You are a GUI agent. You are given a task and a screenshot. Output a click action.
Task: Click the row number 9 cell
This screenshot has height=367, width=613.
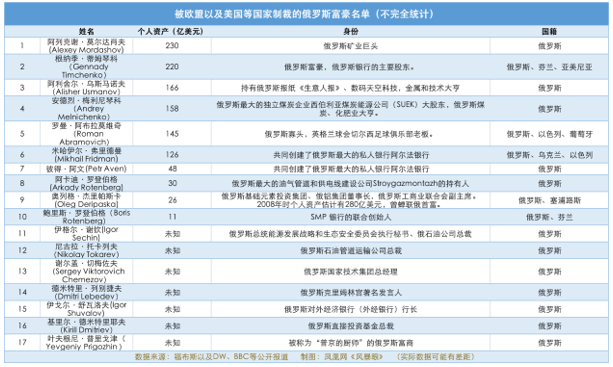point(22,200)
